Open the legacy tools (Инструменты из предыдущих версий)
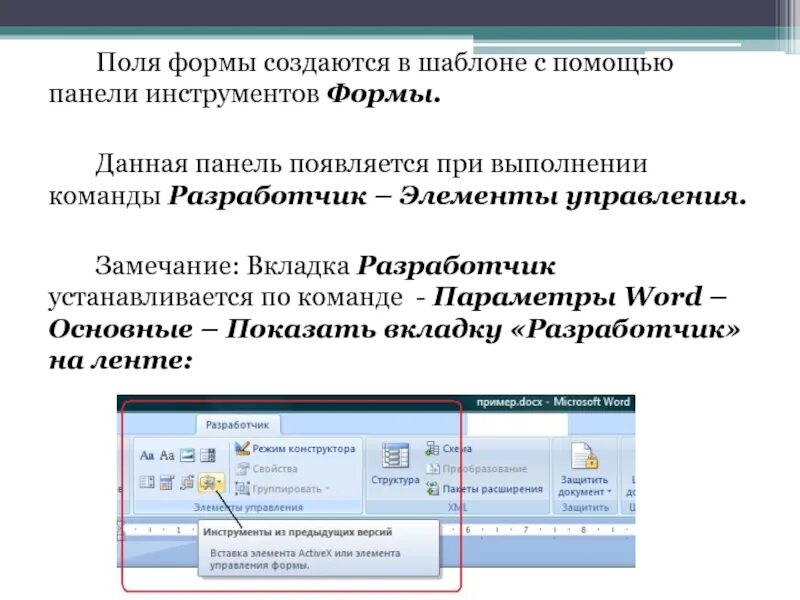Screen dimensions: 800x600 [x=205, y=481]
